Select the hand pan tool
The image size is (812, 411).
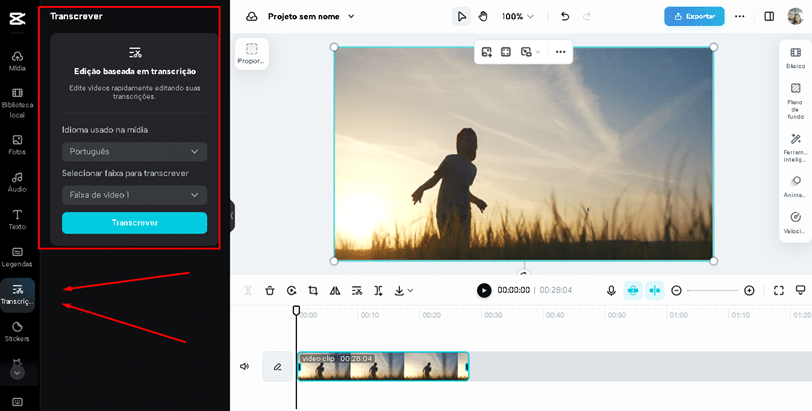[x=483, y=16]
